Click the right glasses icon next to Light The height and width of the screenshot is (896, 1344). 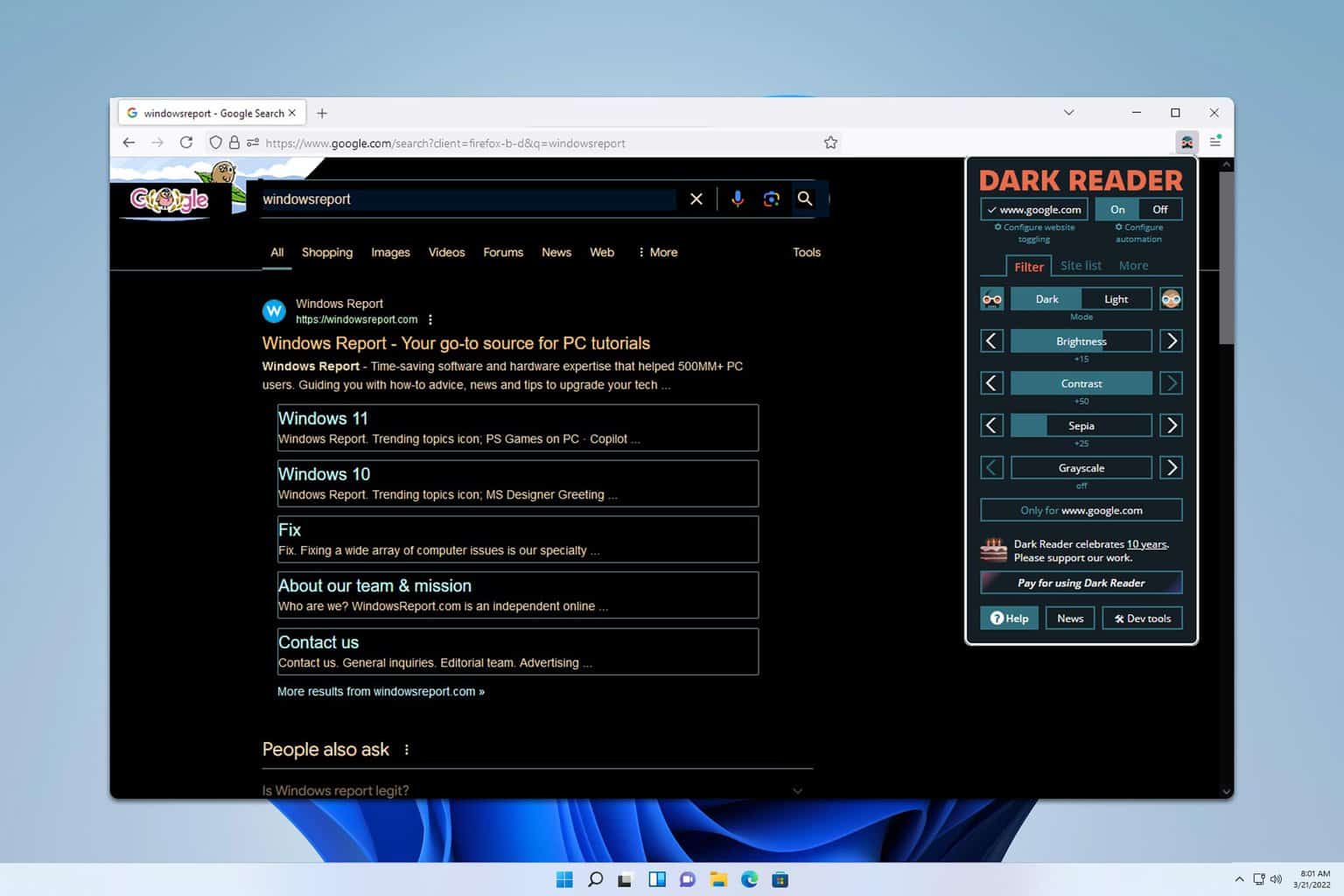tap(1171, 299)
